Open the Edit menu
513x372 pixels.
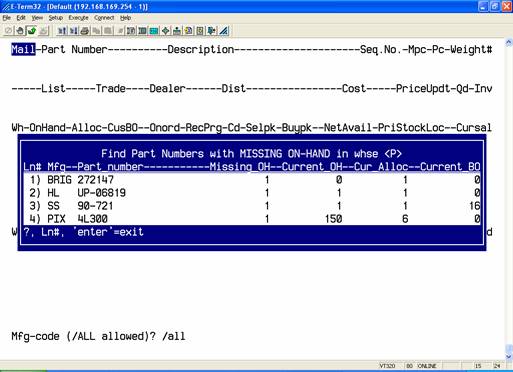21,18
